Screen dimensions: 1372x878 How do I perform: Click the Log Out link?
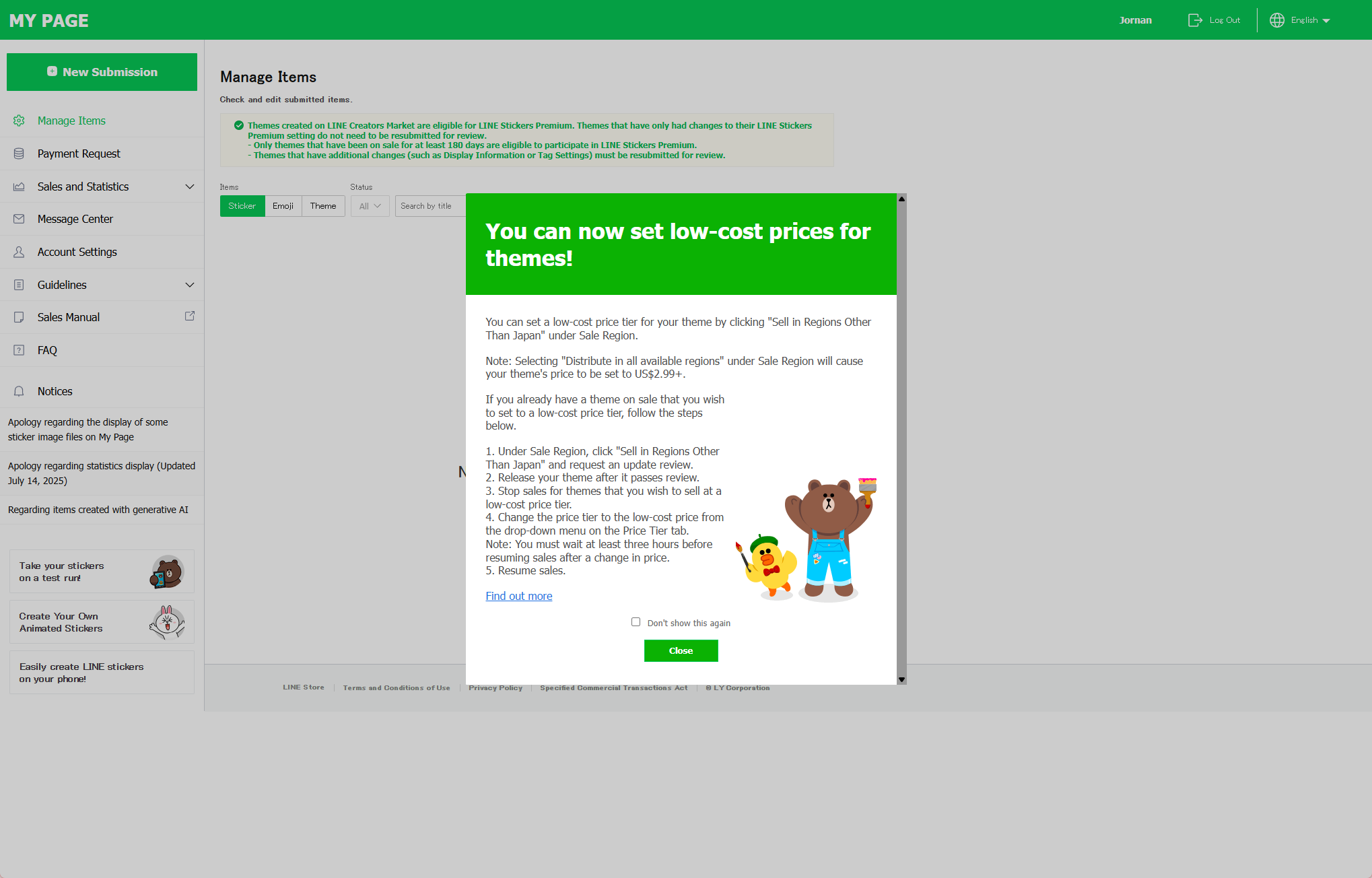tap(1225, 20)
